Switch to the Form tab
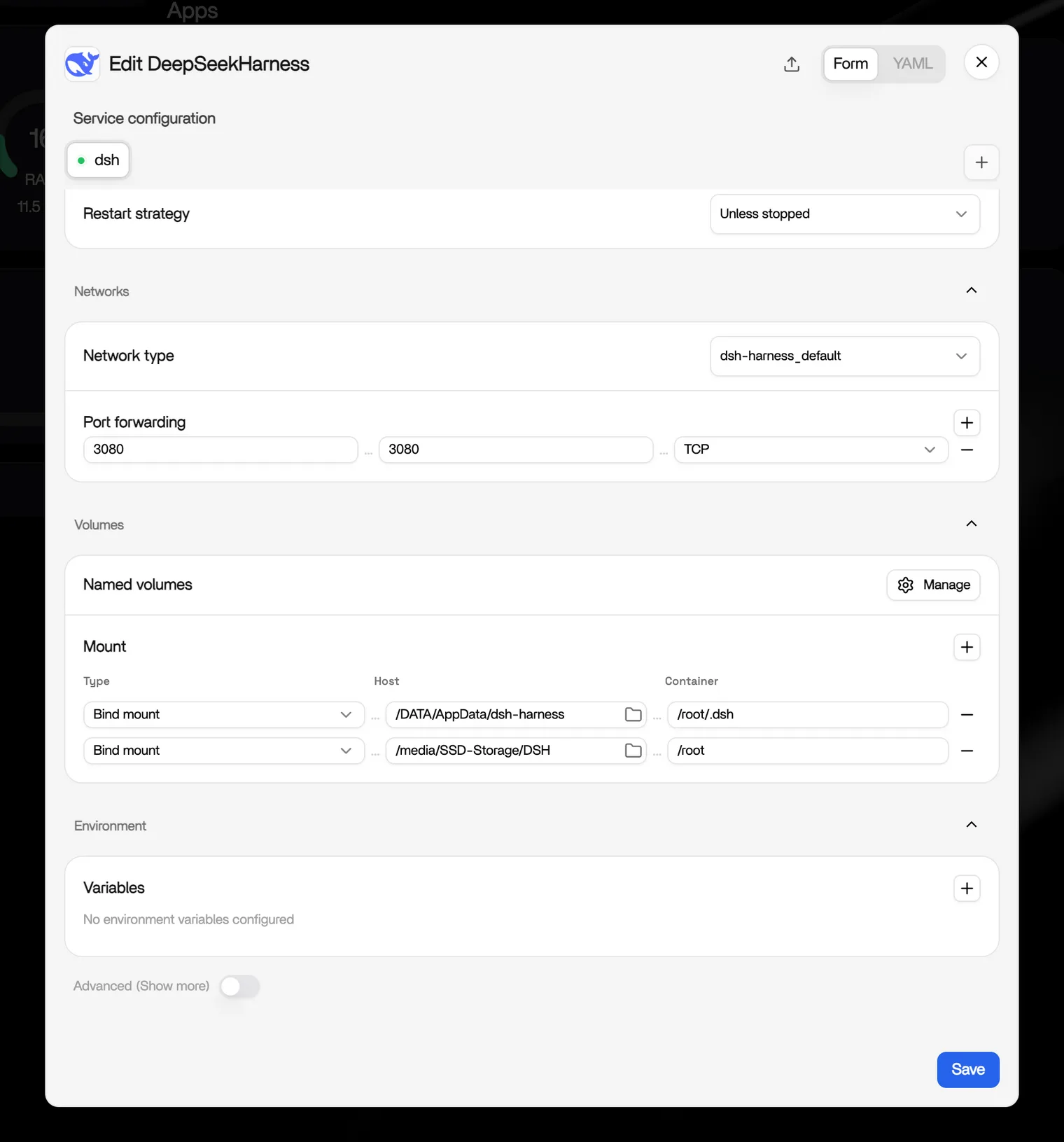This screenshot has height=1142, width=1064. (x=850, y=64)
